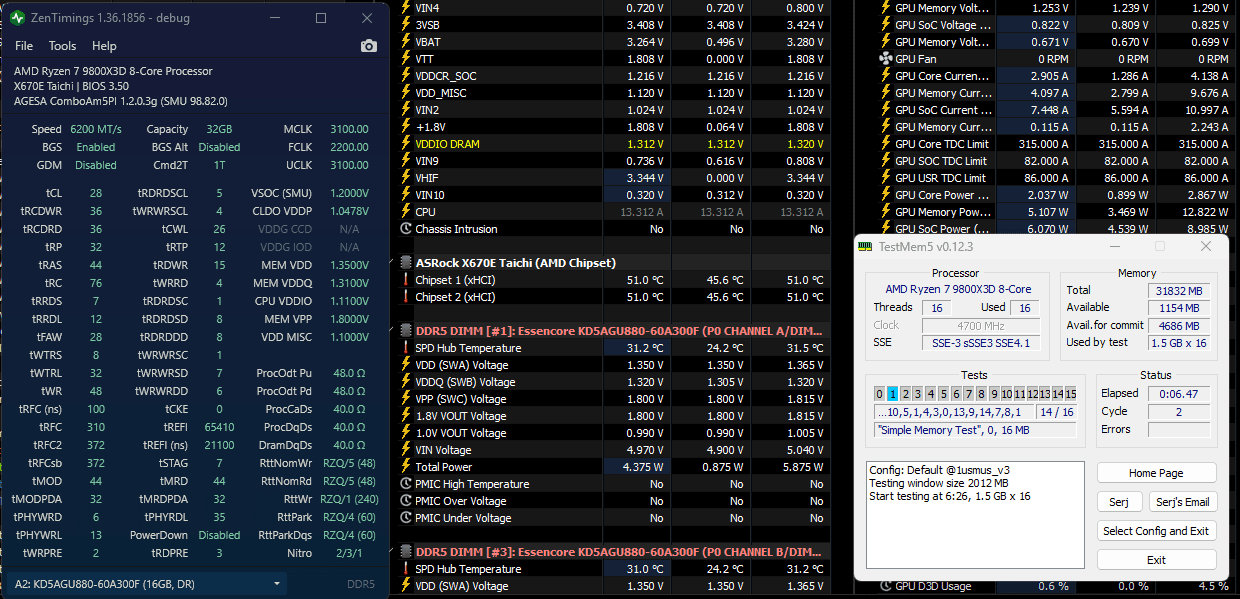
Task: Click the lightning icon beside VDDCR_SOC
Action: click(405, 76)
